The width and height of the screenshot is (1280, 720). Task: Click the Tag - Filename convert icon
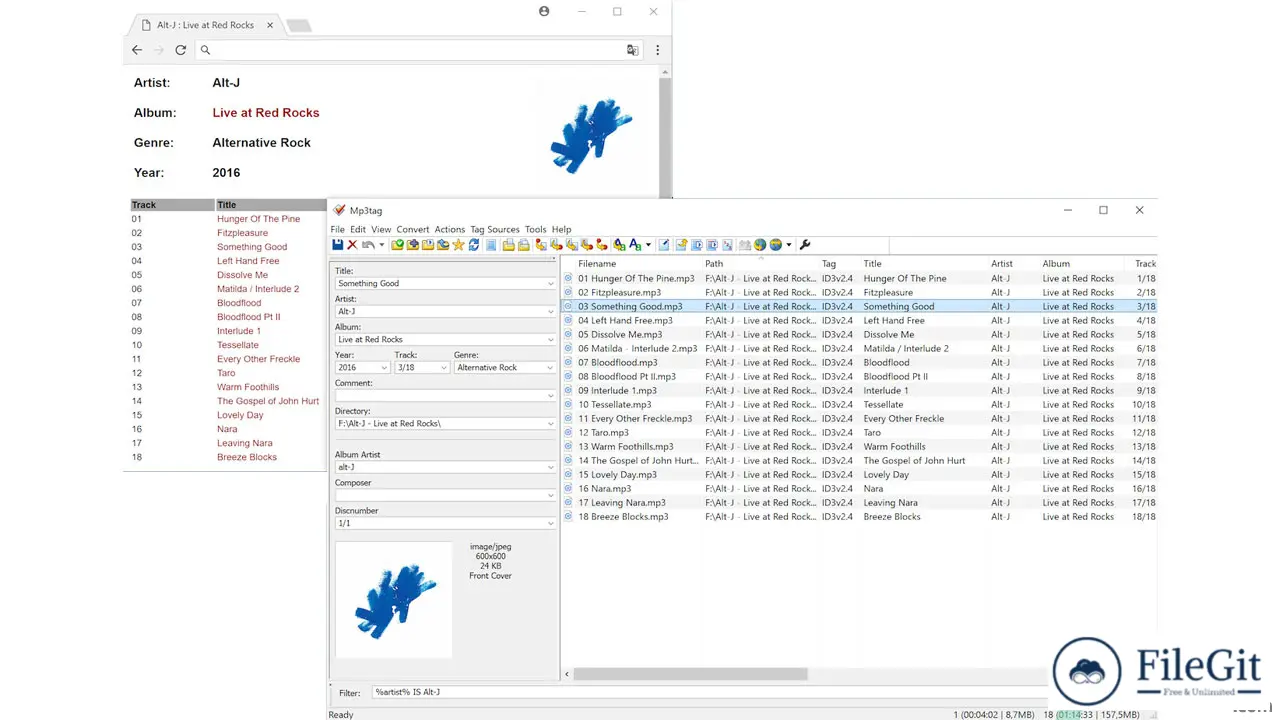[540, 244]
